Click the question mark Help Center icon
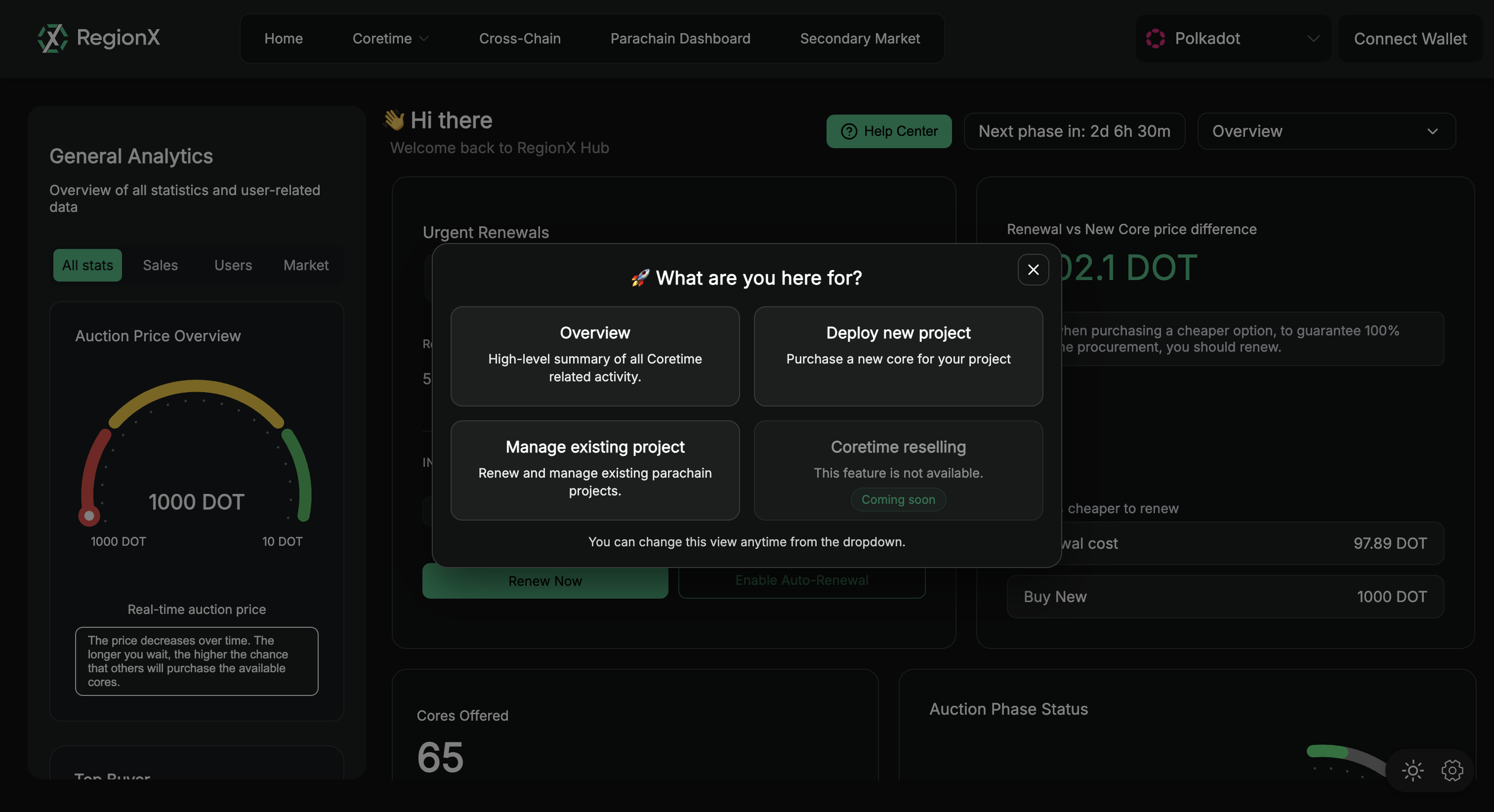1494x812 pixels. coord(848,132)
